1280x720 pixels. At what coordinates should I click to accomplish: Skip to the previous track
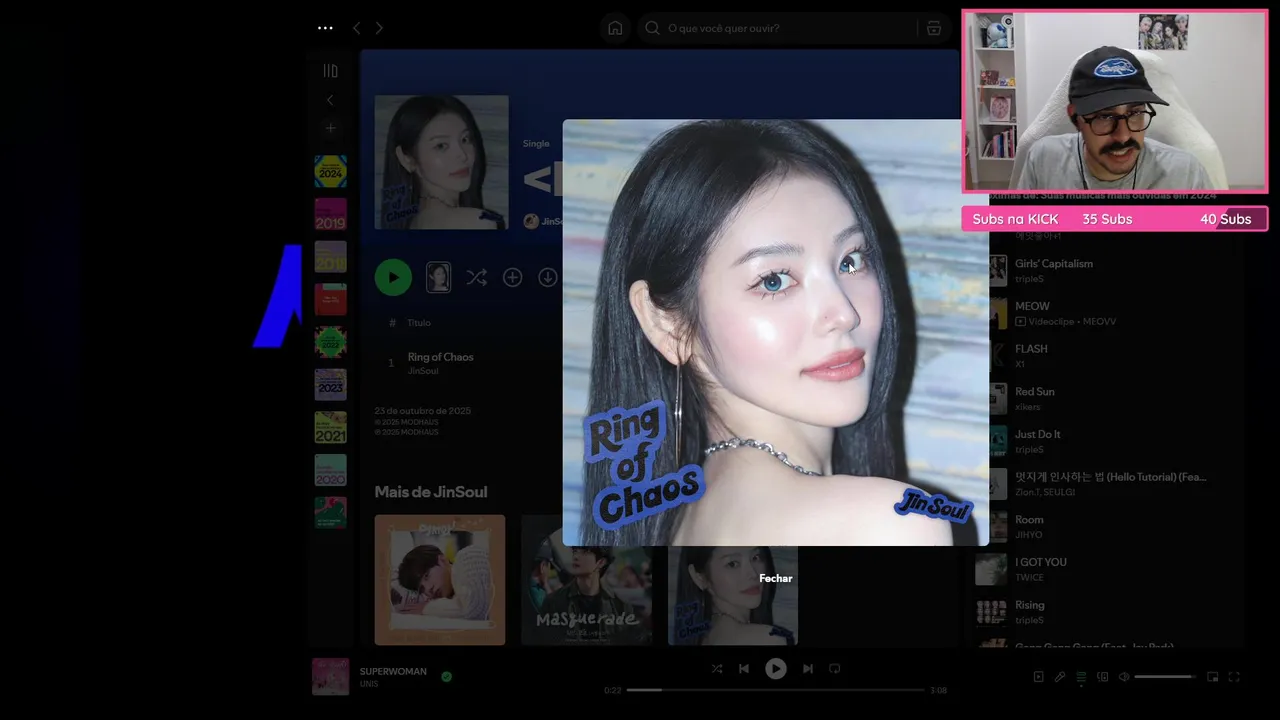[x=744, y=669]
